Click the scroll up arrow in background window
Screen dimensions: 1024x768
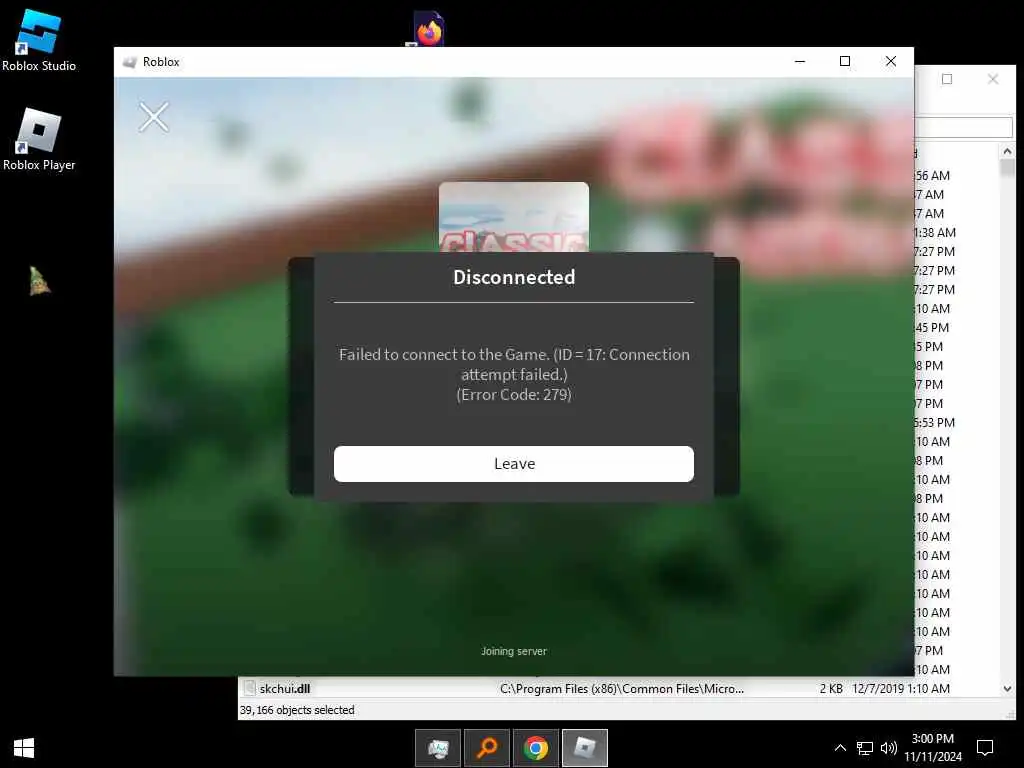1007,151
